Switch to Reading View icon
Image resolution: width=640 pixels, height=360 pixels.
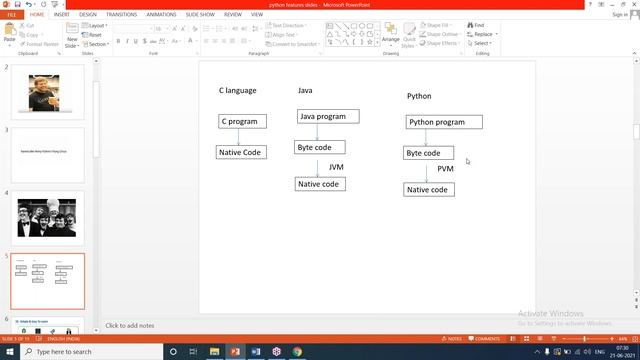[540, 339]
